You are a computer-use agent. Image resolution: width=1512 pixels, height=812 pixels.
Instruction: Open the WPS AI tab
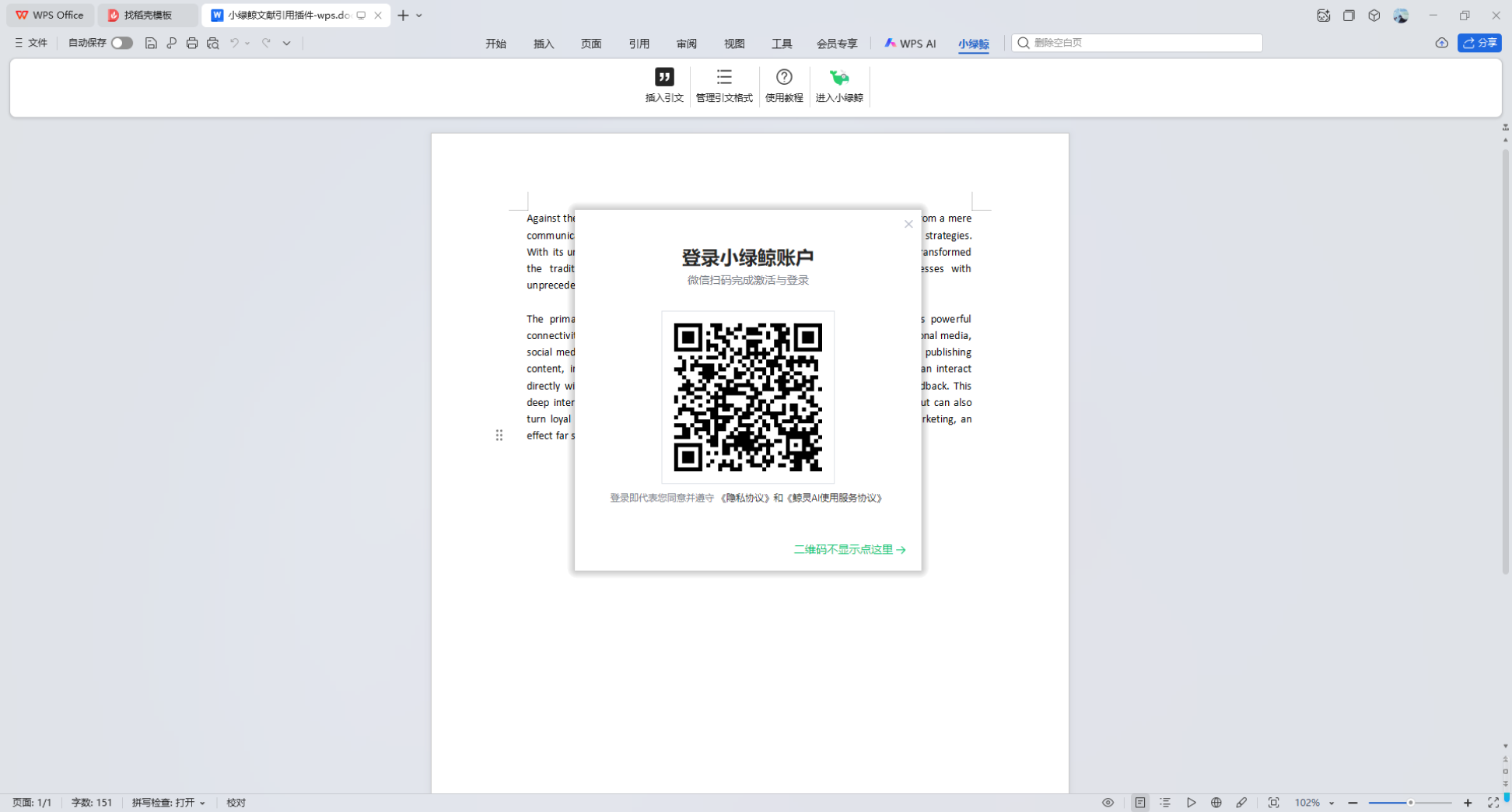pyautogui.click(x=910, y=44)
